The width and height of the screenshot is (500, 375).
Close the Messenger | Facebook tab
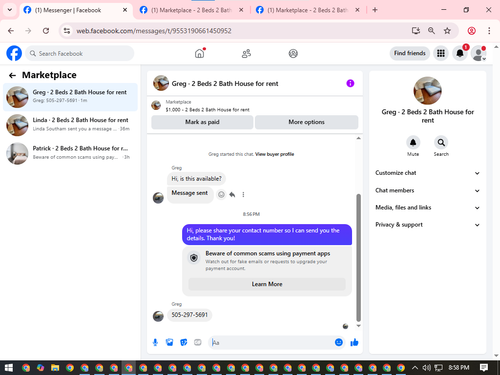[x=125, y=10]
